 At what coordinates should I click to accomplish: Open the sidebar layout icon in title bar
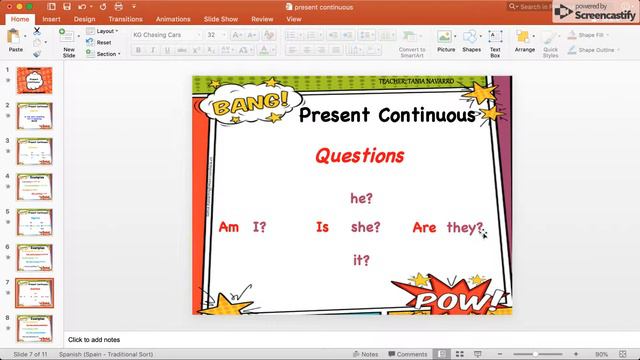[x=51, y=7]
